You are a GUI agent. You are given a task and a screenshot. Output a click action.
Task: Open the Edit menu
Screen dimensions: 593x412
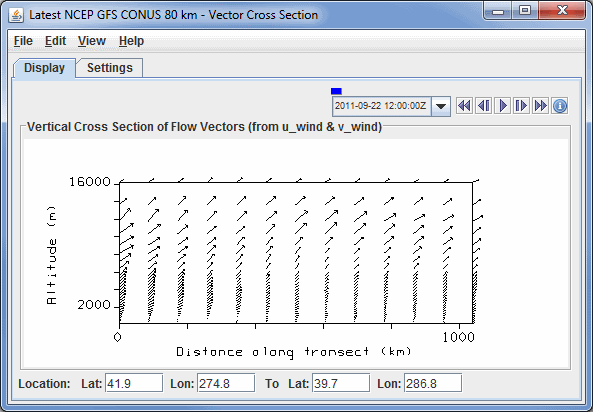tap(55, 41)
